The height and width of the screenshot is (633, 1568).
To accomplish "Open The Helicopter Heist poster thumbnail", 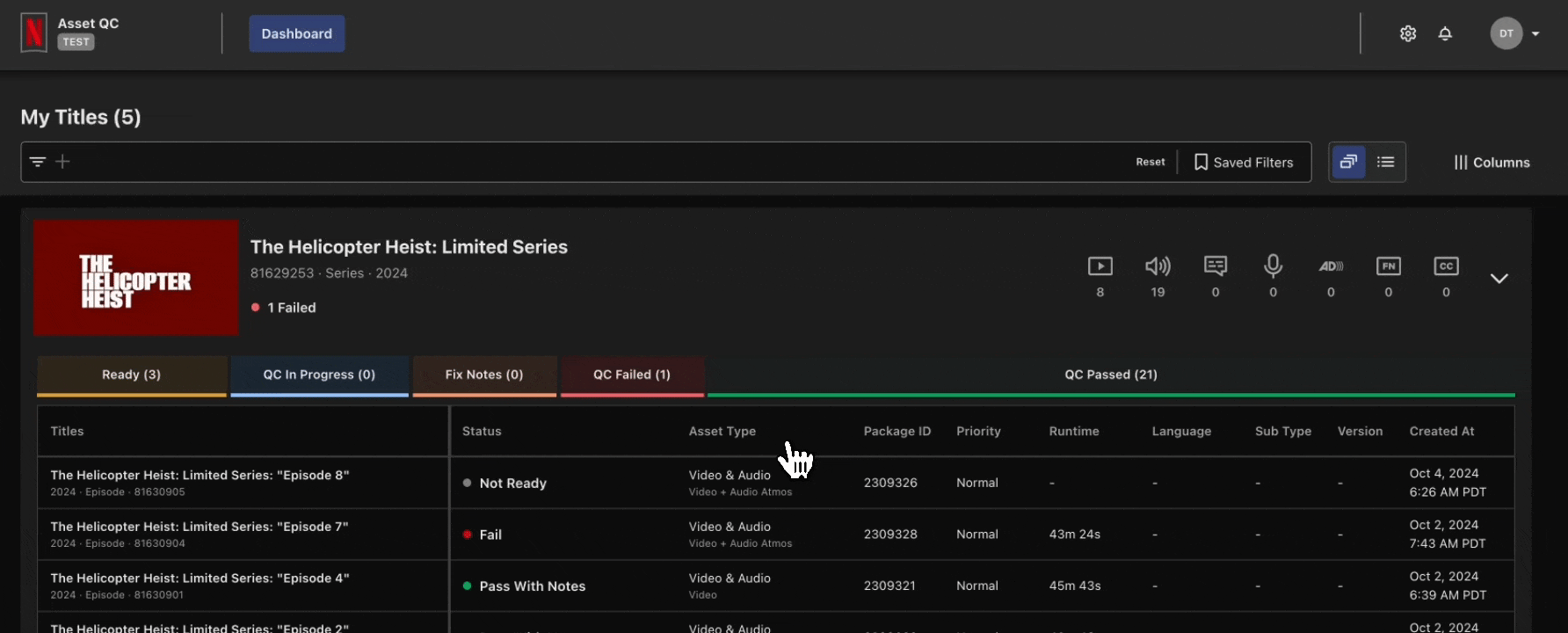I will point(136,278).
